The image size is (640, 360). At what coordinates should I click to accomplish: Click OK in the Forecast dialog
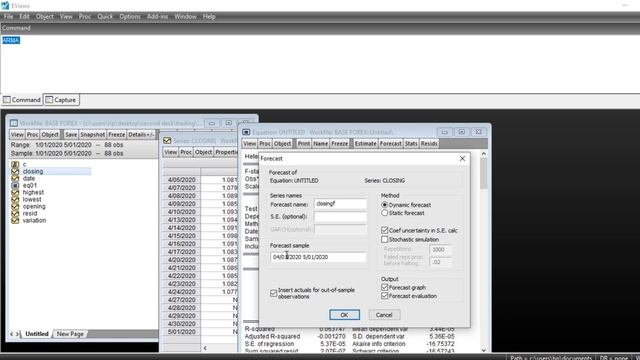tap(344, 315)
